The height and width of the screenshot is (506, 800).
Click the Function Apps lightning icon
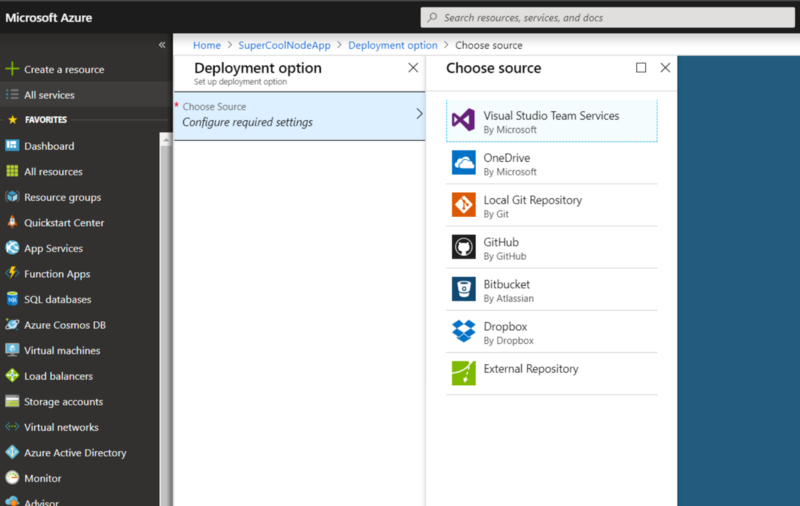pyautogui.click(x=12, y=273)
